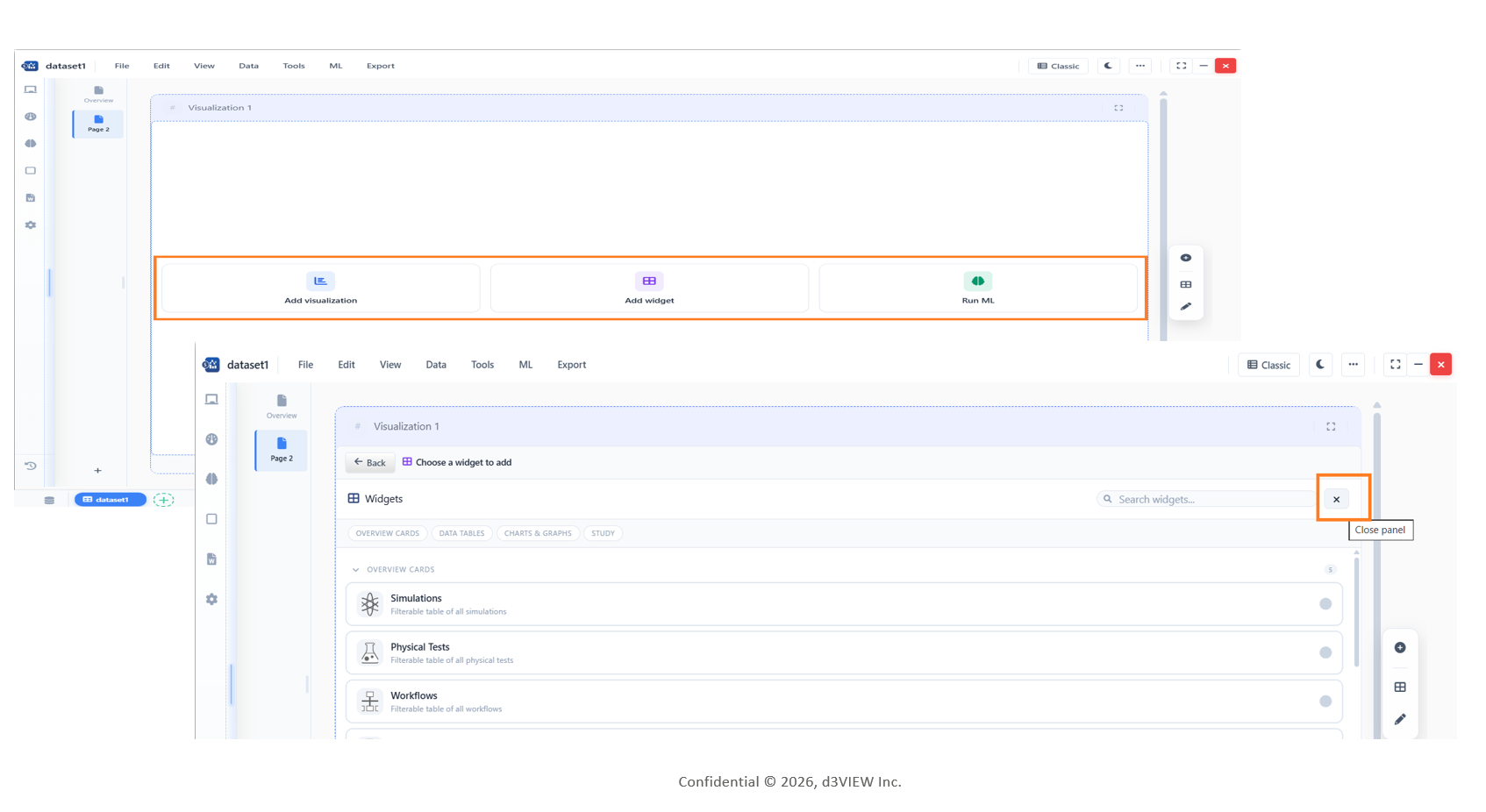Open the Tools menu in lower window

[x=482, y=365]
